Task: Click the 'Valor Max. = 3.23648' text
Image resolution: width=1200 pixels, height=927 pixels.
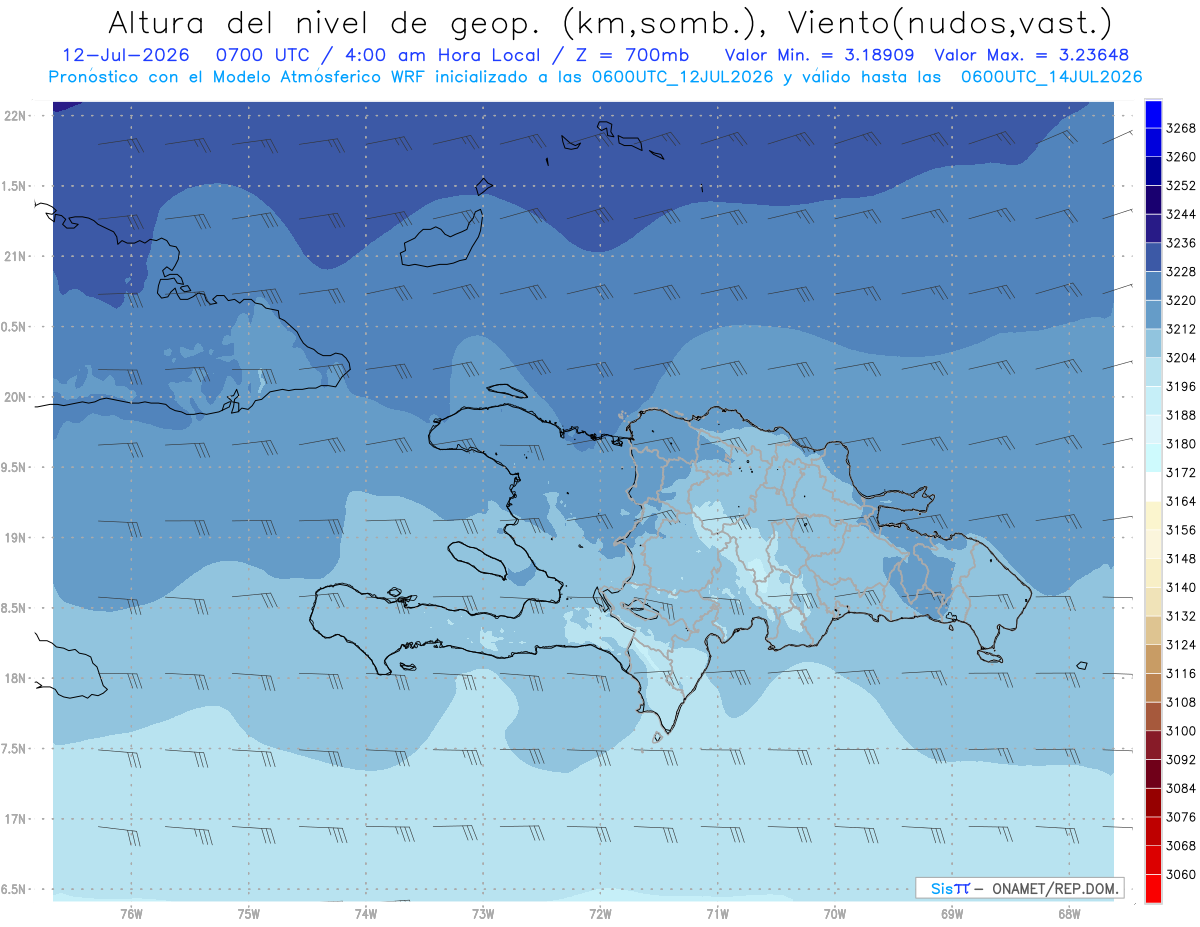Action: coord(1031,55)
